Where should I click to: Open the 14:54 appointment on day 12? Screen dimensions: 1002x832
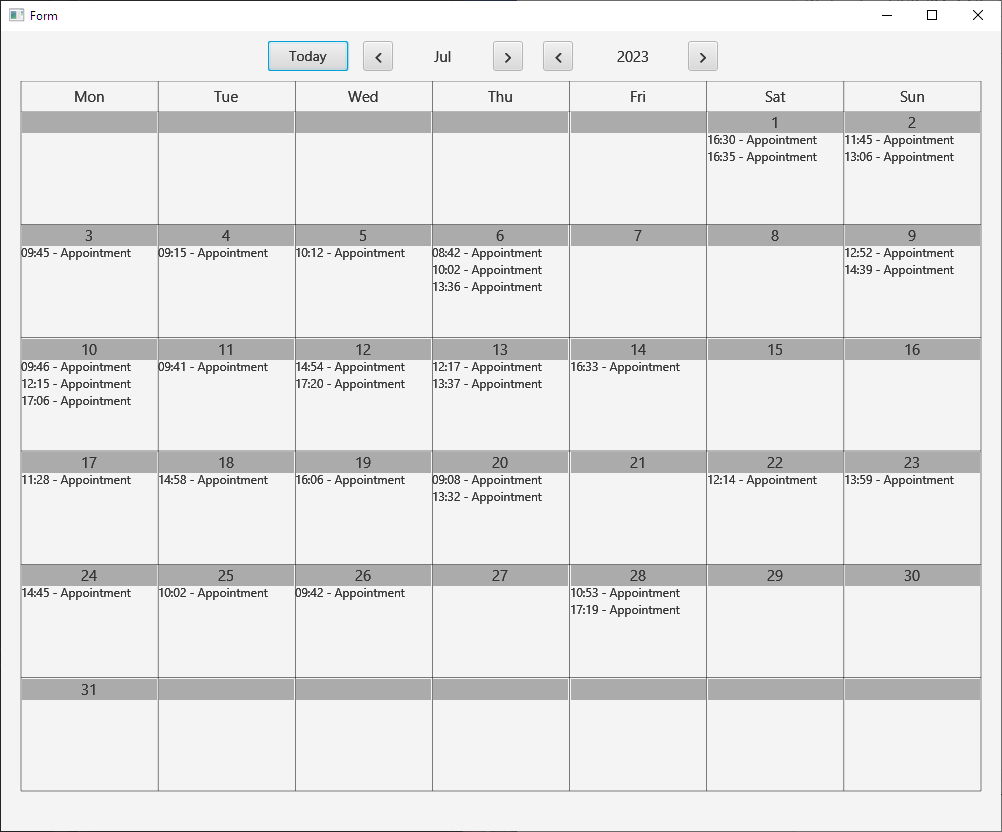coord(350,367)
